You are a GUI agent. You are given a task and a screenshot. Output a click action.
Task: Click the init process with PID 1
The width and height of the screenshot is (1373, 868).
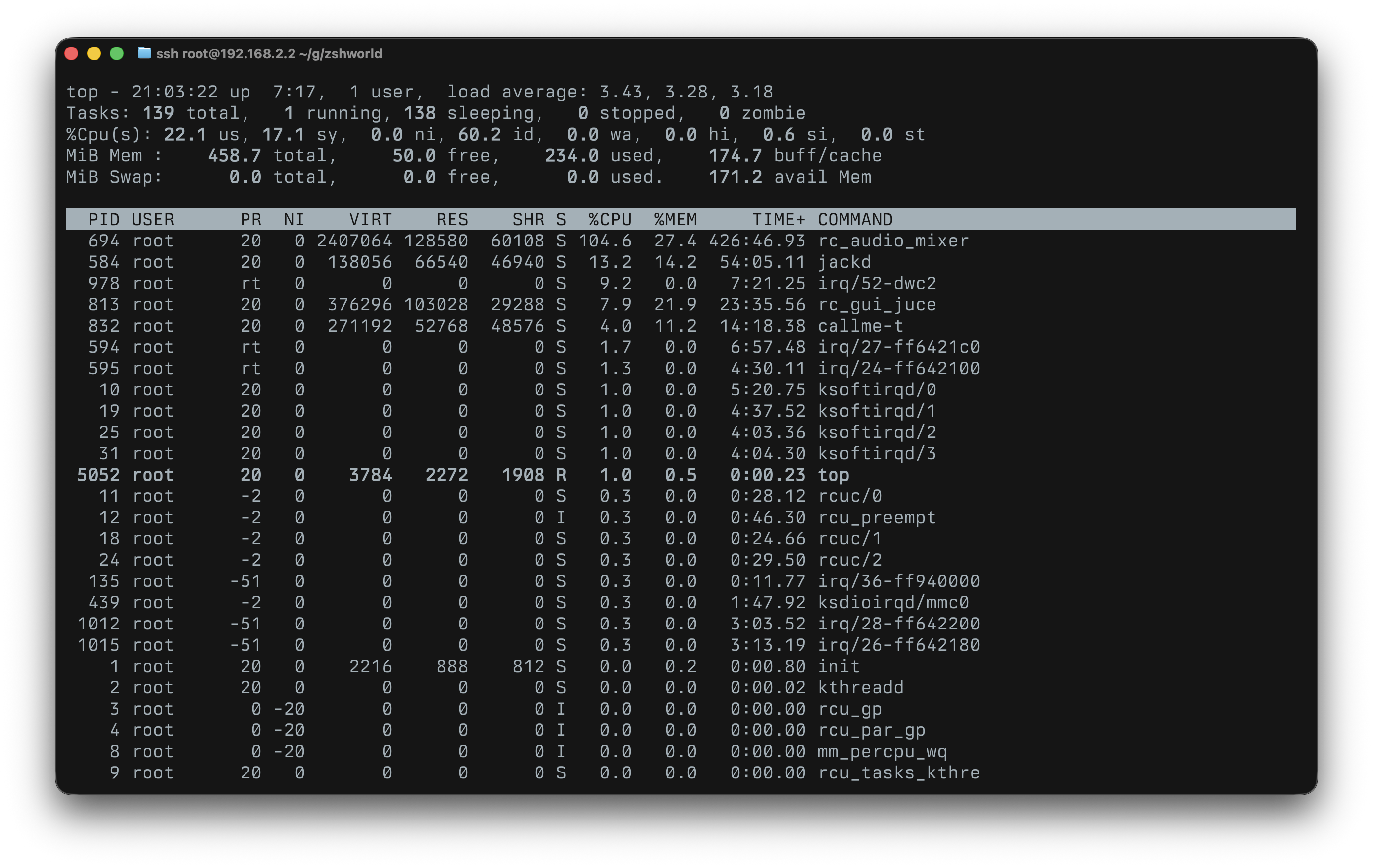tap(838, 666)
